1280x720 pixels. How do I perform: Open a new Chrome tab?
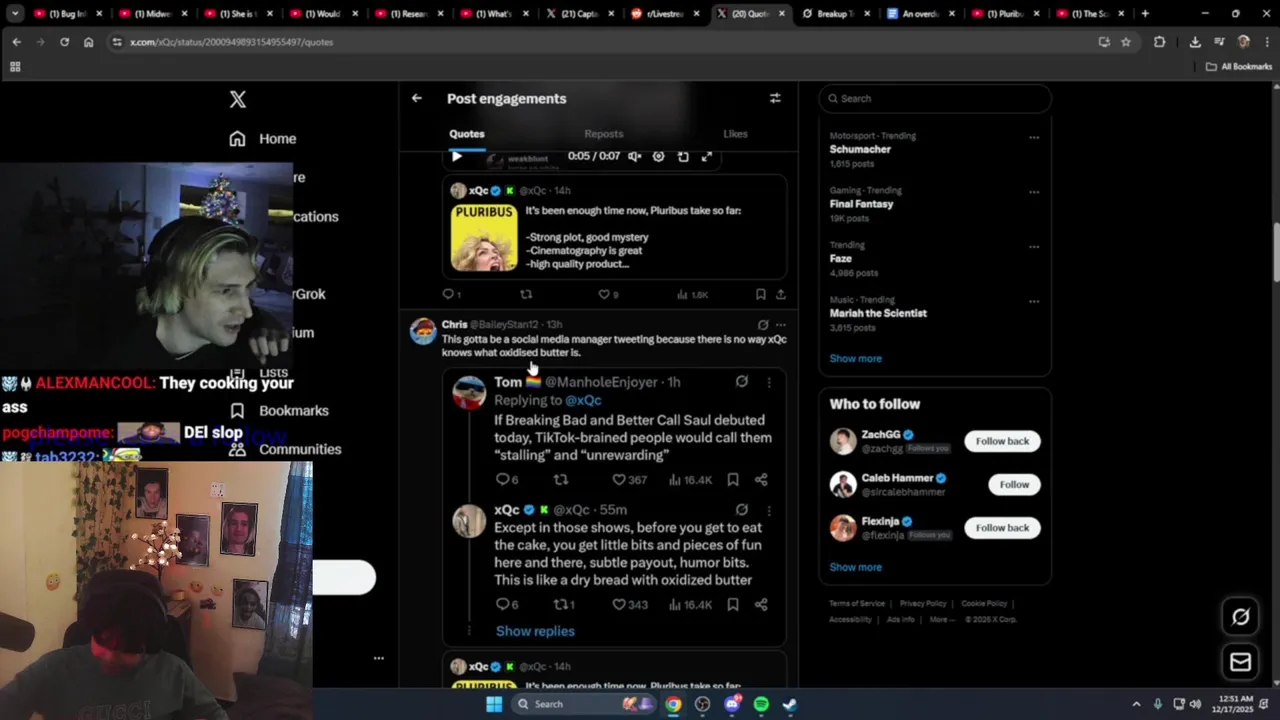[x=1145, y=14]
